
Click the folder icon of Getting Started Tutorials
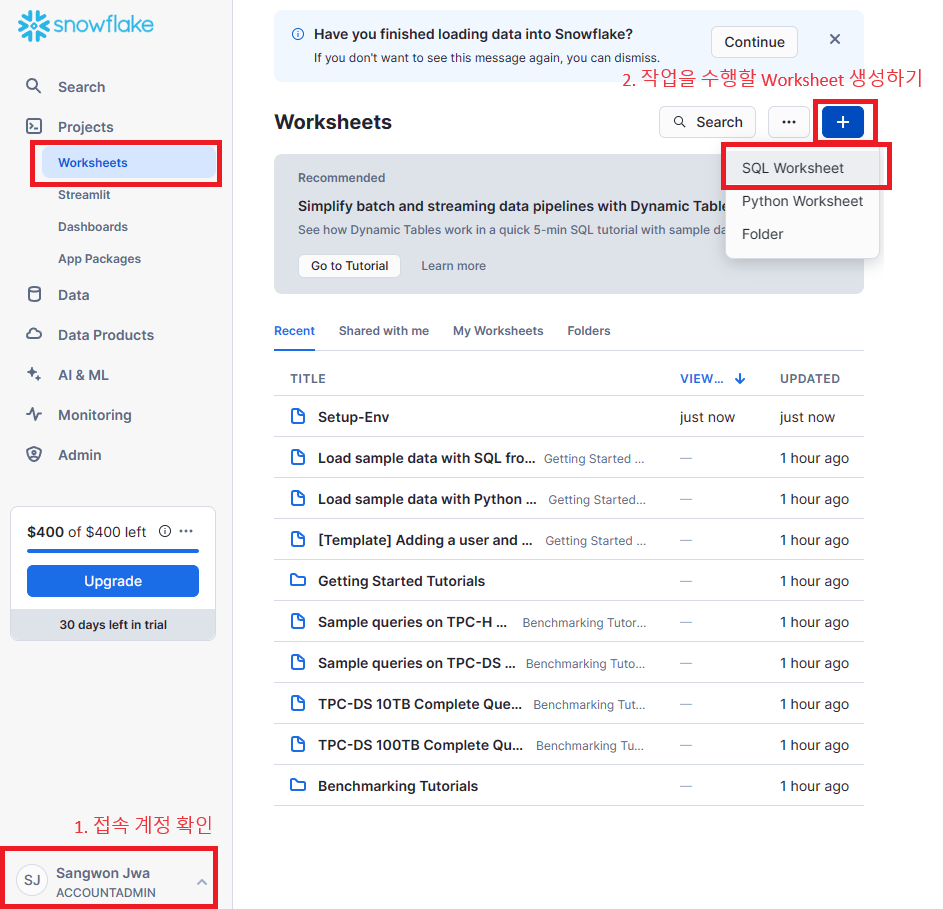coord(298,581)
